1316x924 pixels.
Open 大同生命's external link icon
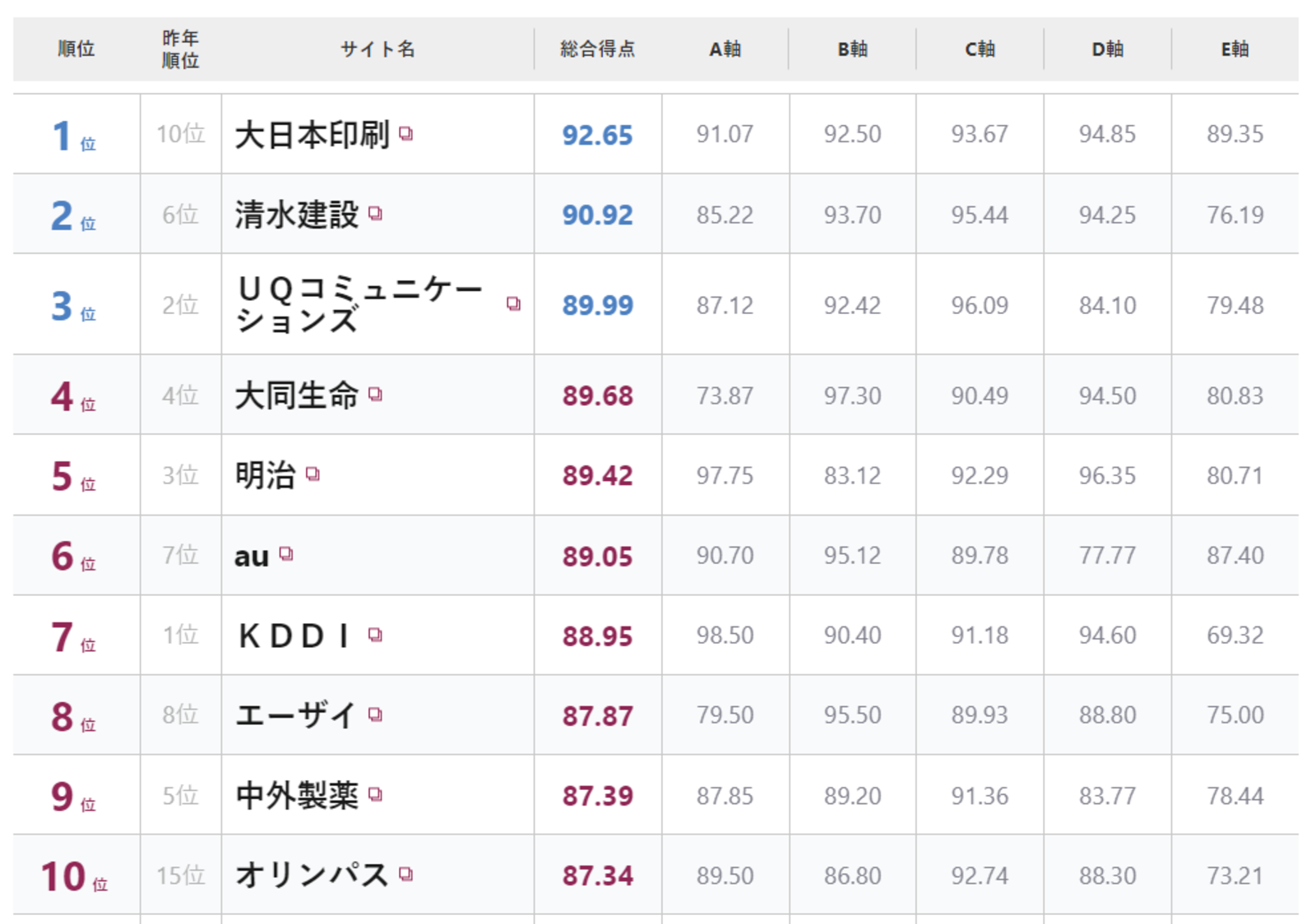[x=376, y=395]
